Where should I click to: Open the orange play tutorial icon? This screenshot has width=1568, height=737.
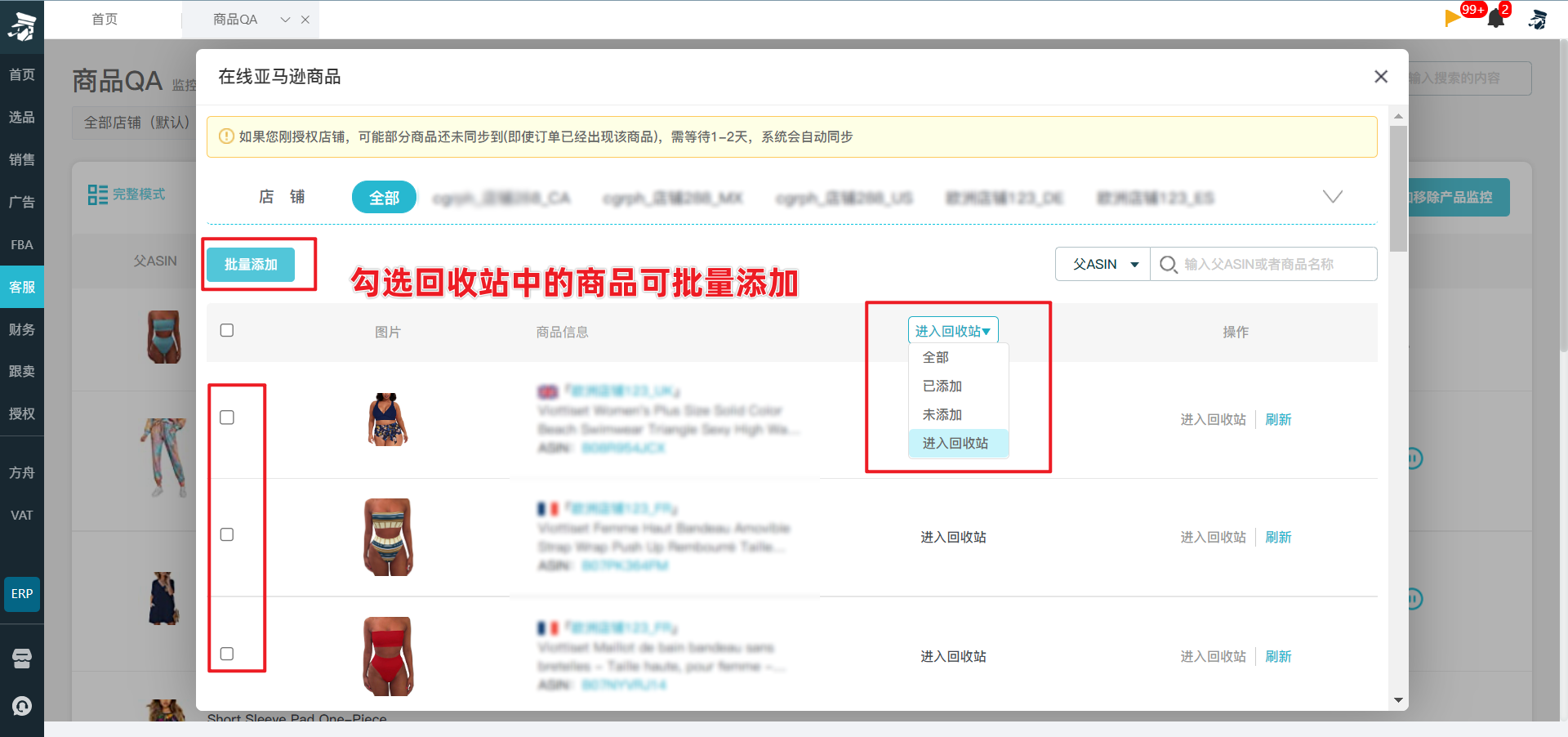(x=1452, y=17)
